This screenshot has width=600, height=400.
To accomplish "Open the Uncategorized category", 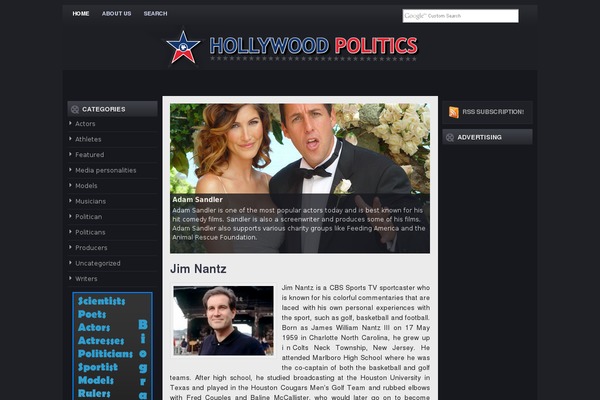I will click(x=98, y=263).
